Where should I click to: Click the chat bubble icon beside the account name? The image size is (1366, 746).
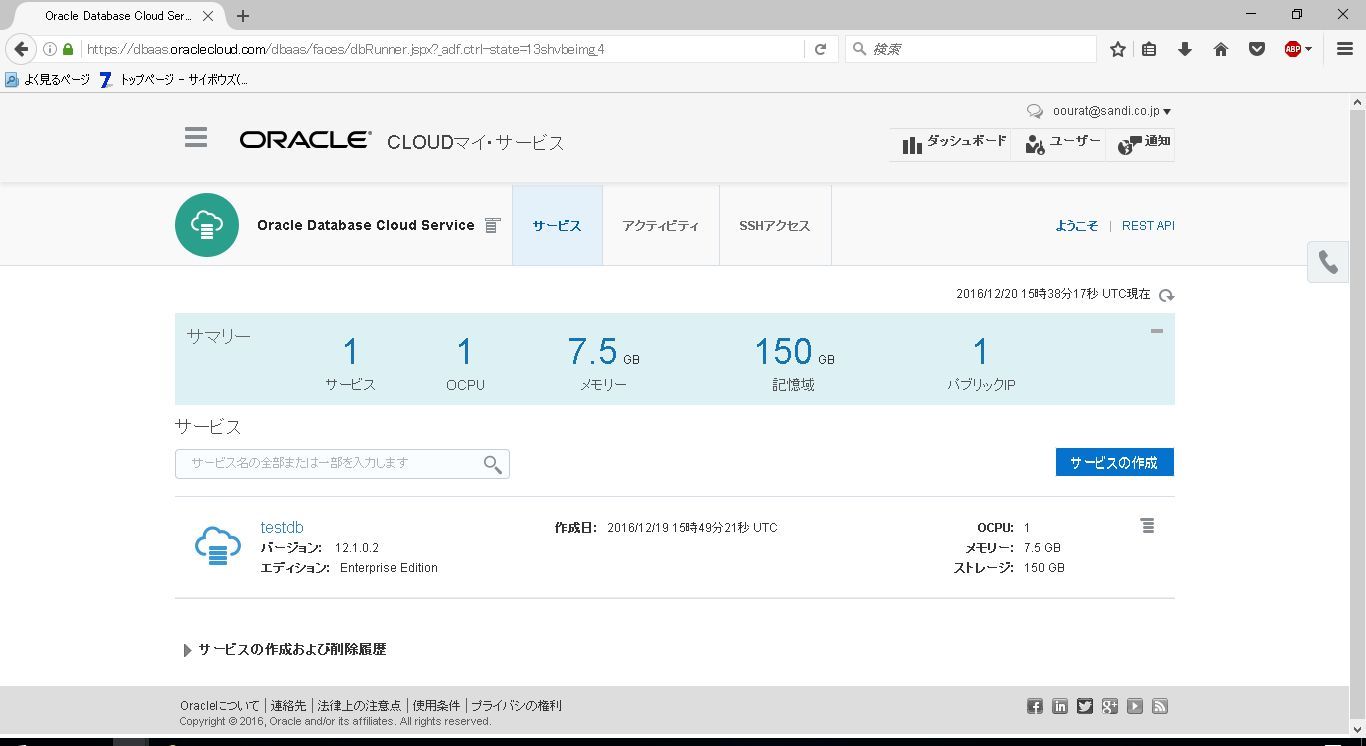click(1035, 112)
